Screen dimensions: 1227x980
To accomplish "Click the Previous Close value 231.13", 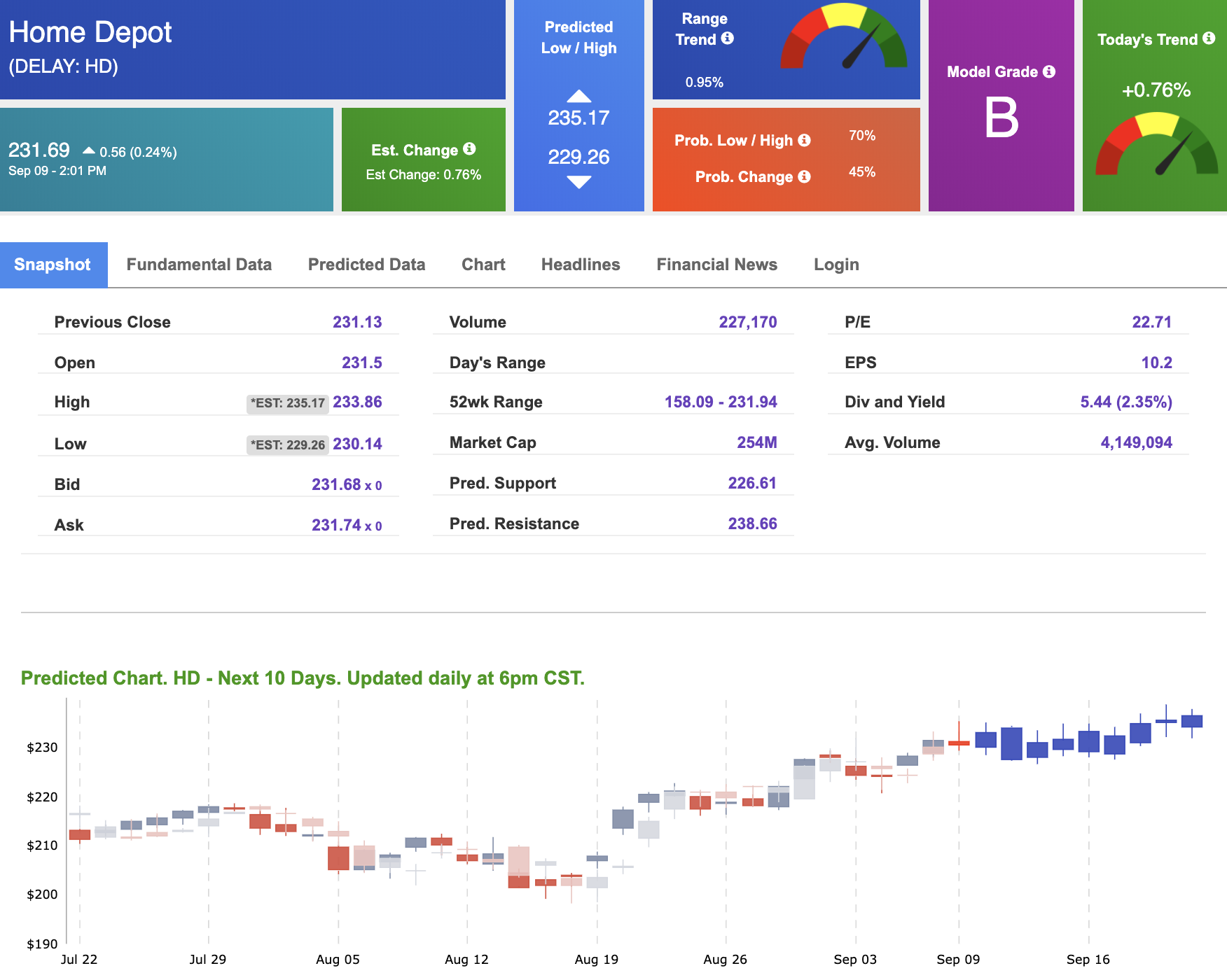I will [357, 322].
